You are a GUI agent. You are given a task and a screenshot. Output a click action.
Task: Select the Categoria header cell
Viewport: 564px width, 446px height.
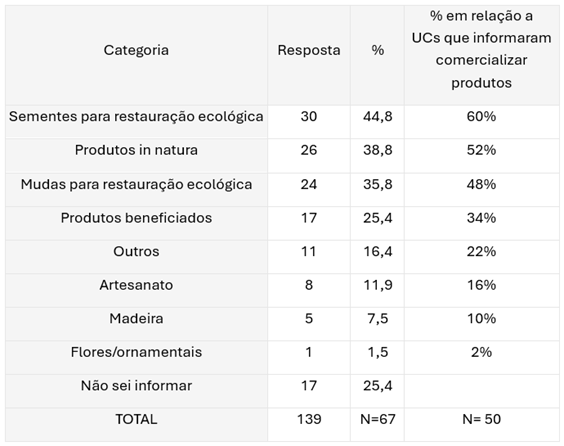[136, 55]
